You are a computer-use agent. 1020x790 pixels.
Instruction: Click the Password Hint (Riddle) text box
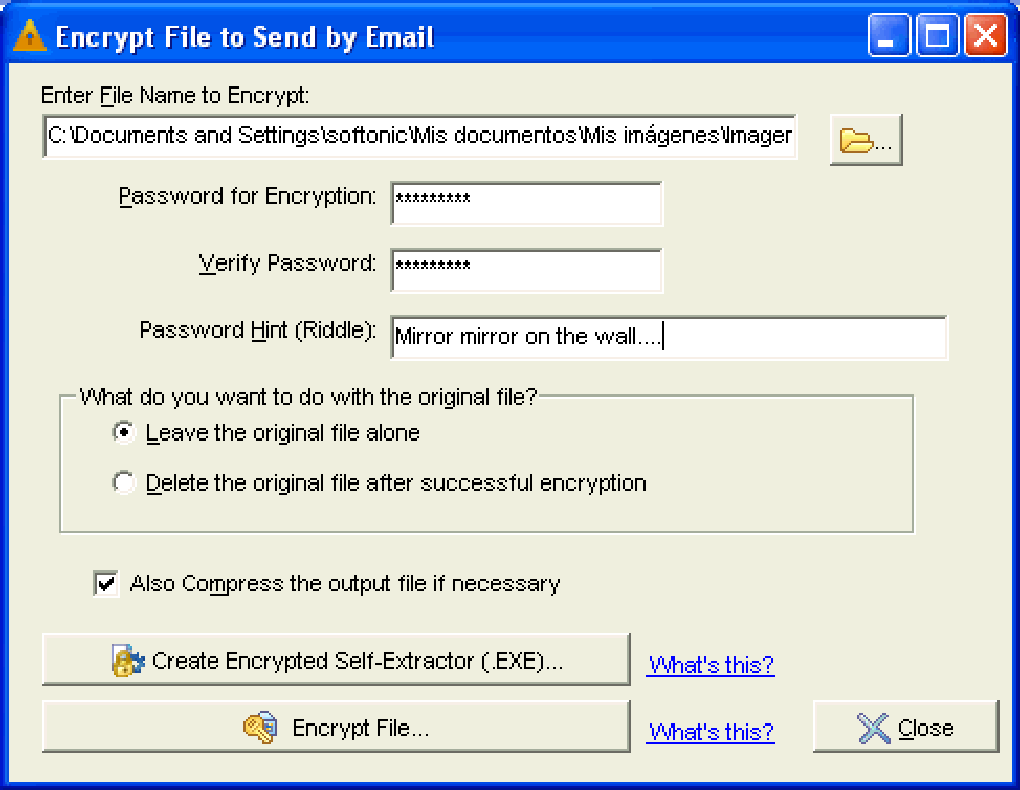point(668,337)
